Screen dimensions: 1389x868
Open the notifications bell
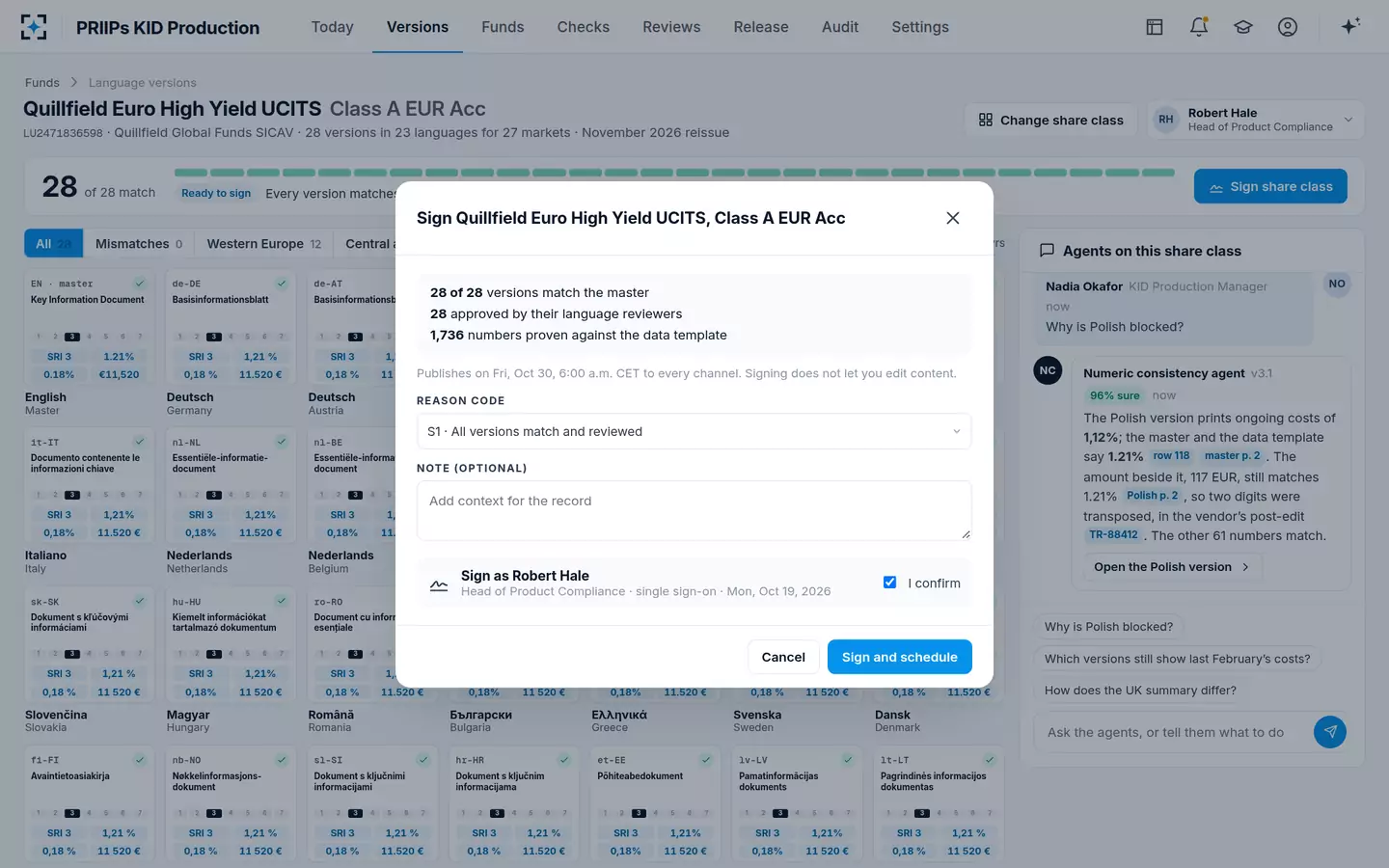[x=1199, y=27]
